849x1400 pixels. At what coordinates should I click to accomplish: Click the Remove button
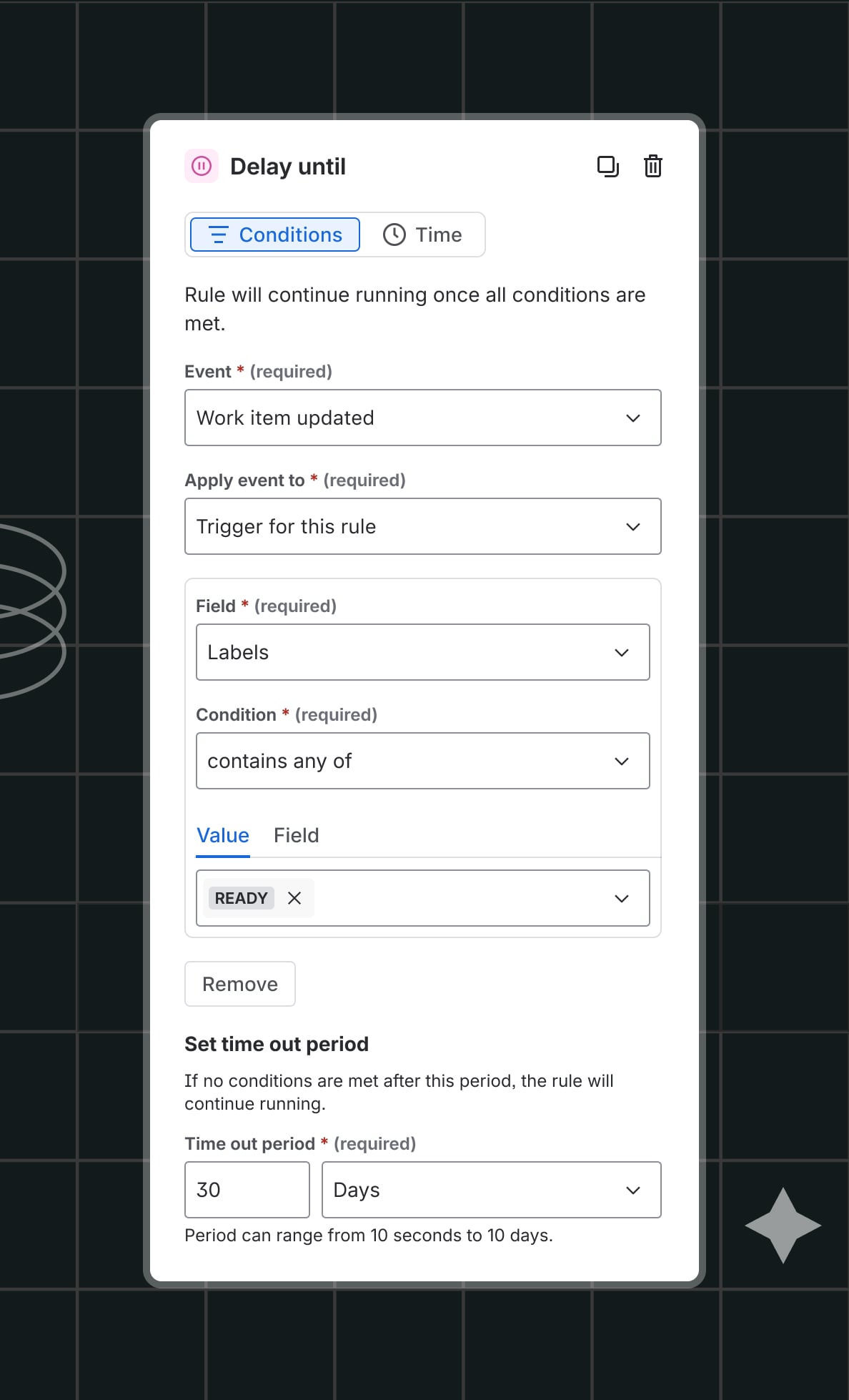point(240,984)
